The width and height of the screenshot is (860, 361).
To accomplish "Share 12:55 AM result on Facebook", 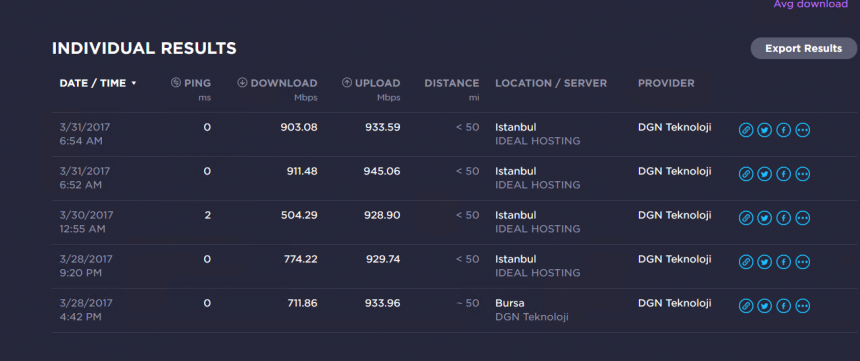I will [784, 218].
